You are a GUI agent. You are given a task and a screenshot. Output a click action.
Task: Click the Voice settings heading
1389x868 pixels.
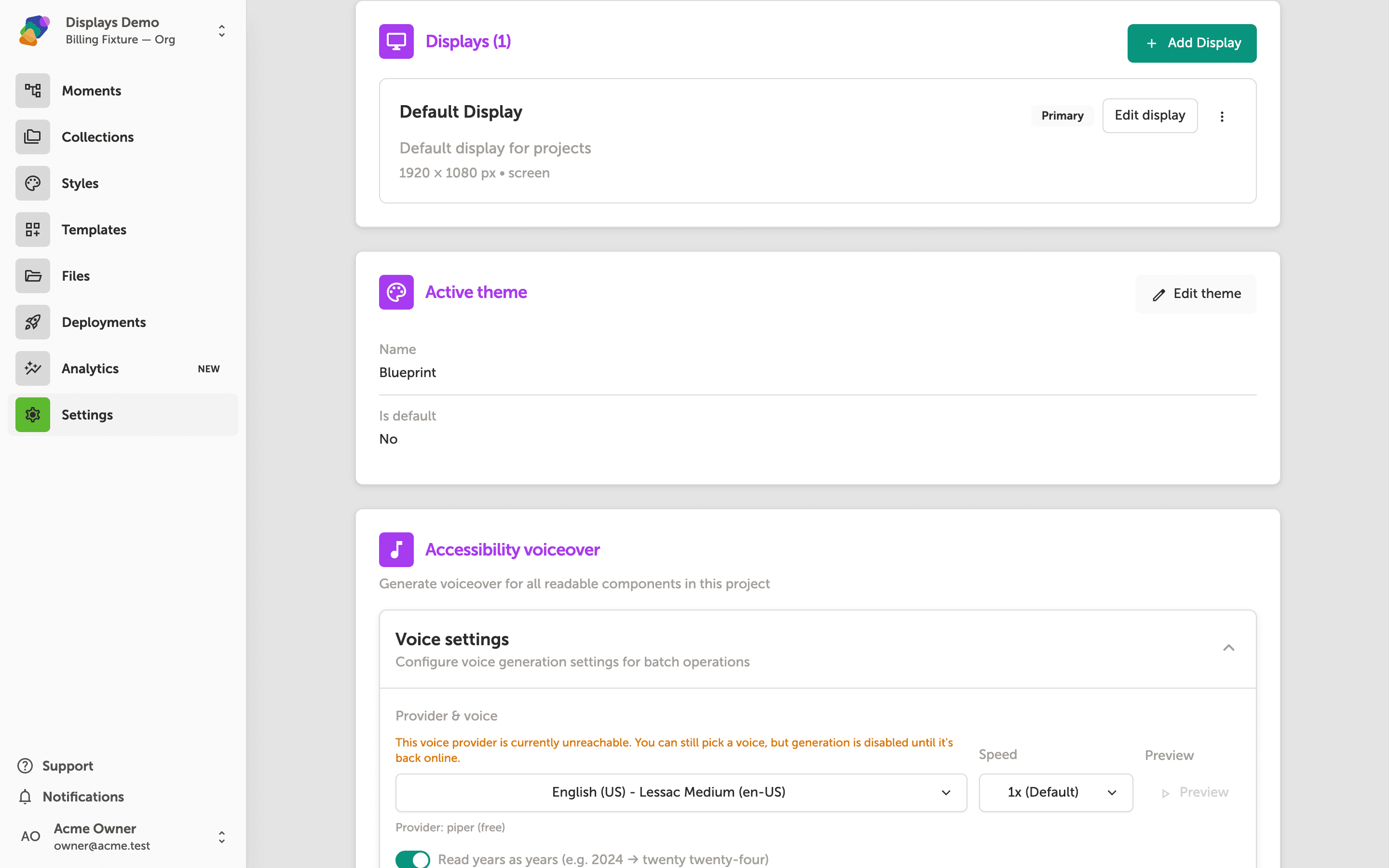coord(452,639)
